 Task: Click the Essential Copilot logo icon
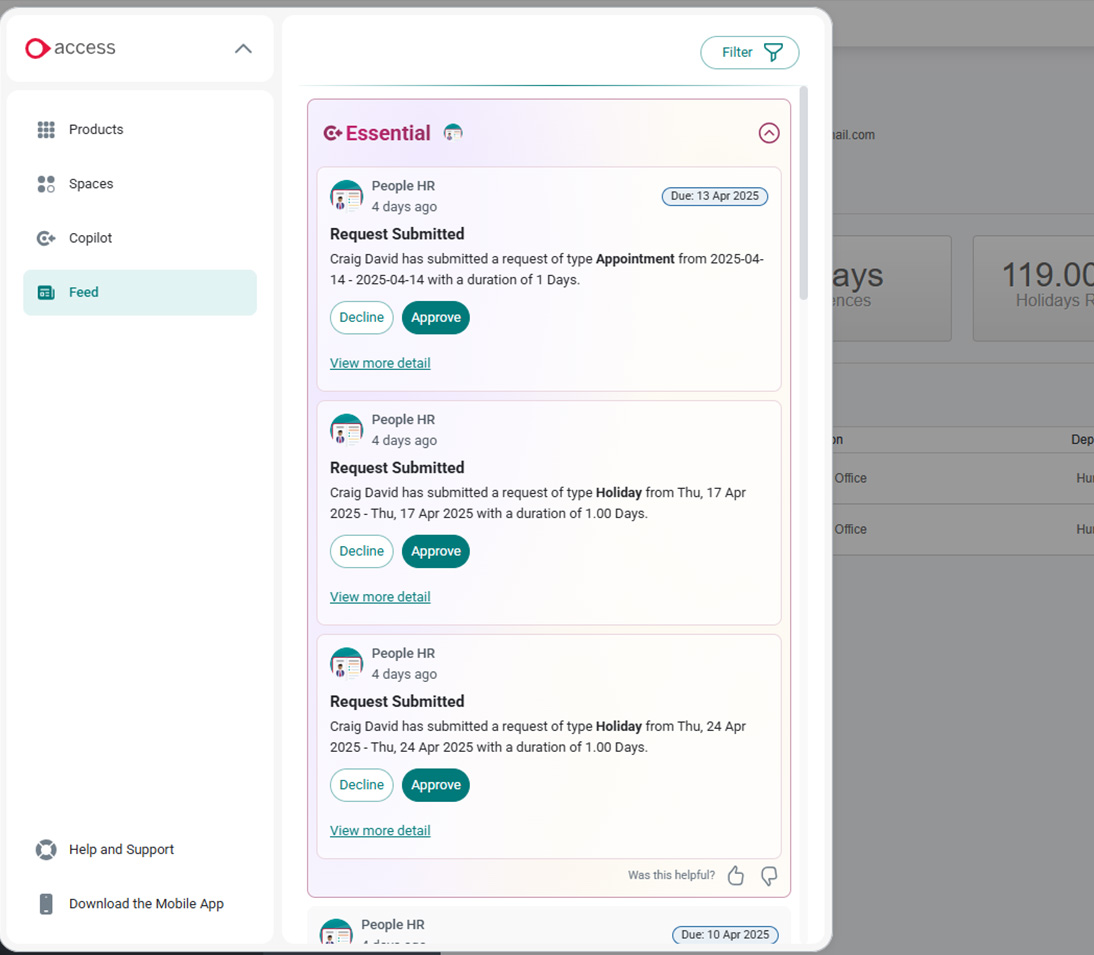point(332,133)
